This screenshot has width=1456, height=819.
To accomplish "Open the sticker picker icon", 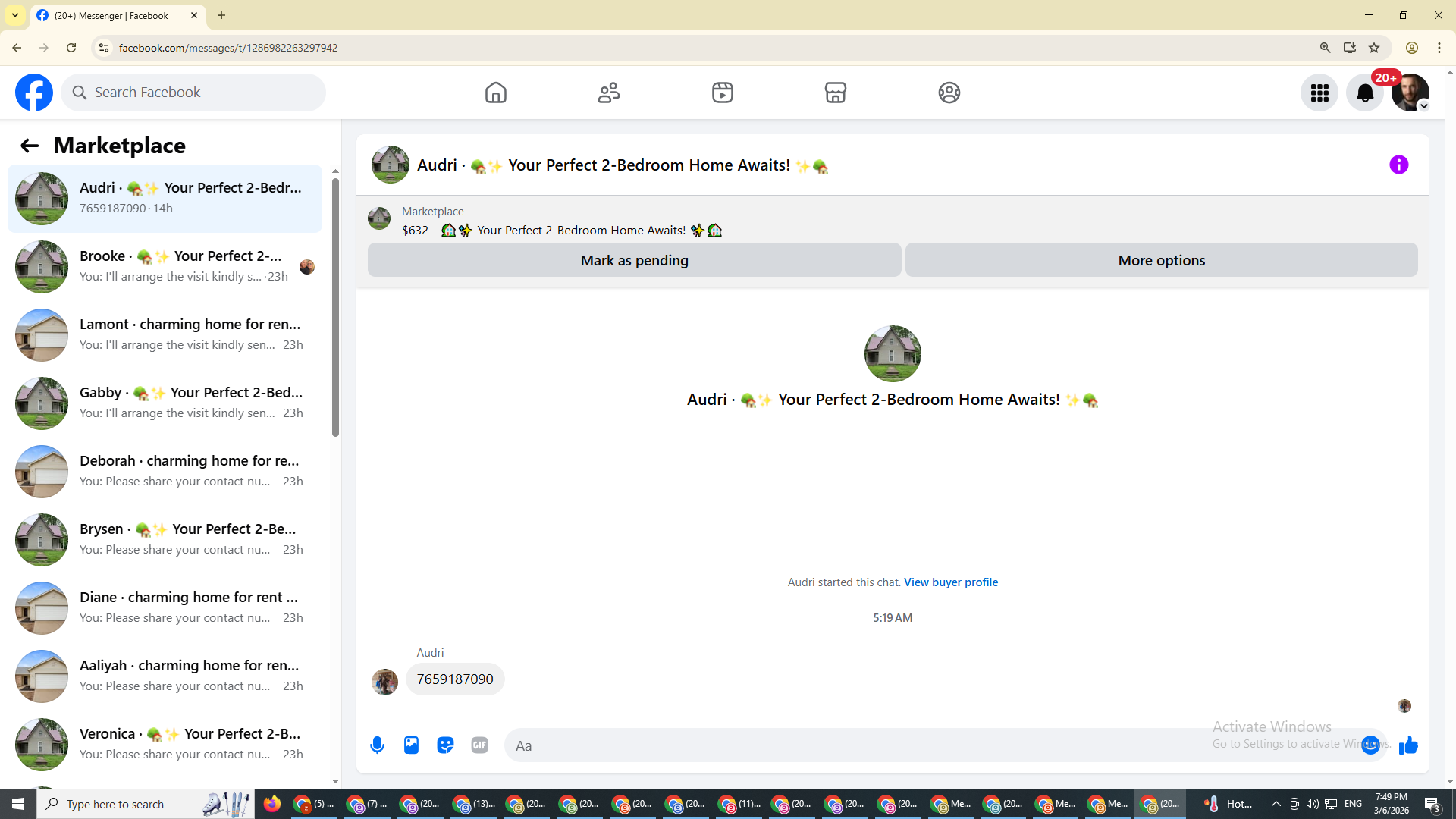I will pos(445,745).
